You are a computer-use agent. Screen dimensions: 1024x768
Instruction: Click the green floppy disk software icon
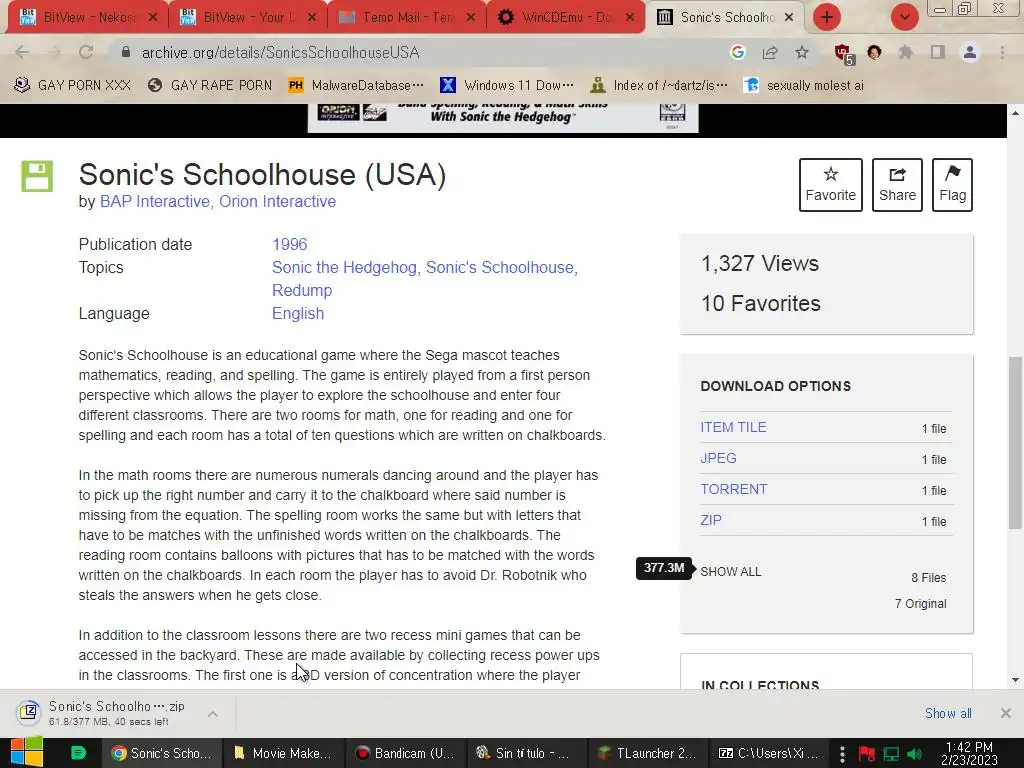[x=37, y=176]
